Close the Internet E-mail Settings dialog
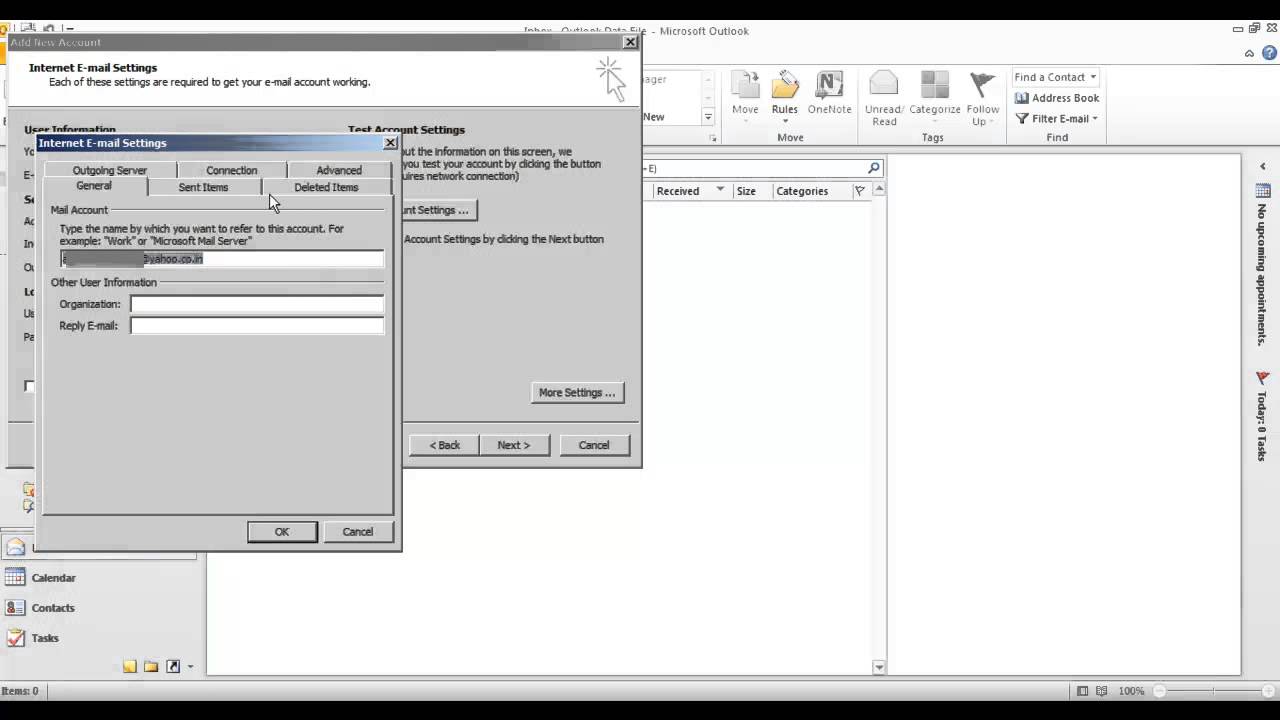This screenshot has height=720, width=1280. (390, 143)
